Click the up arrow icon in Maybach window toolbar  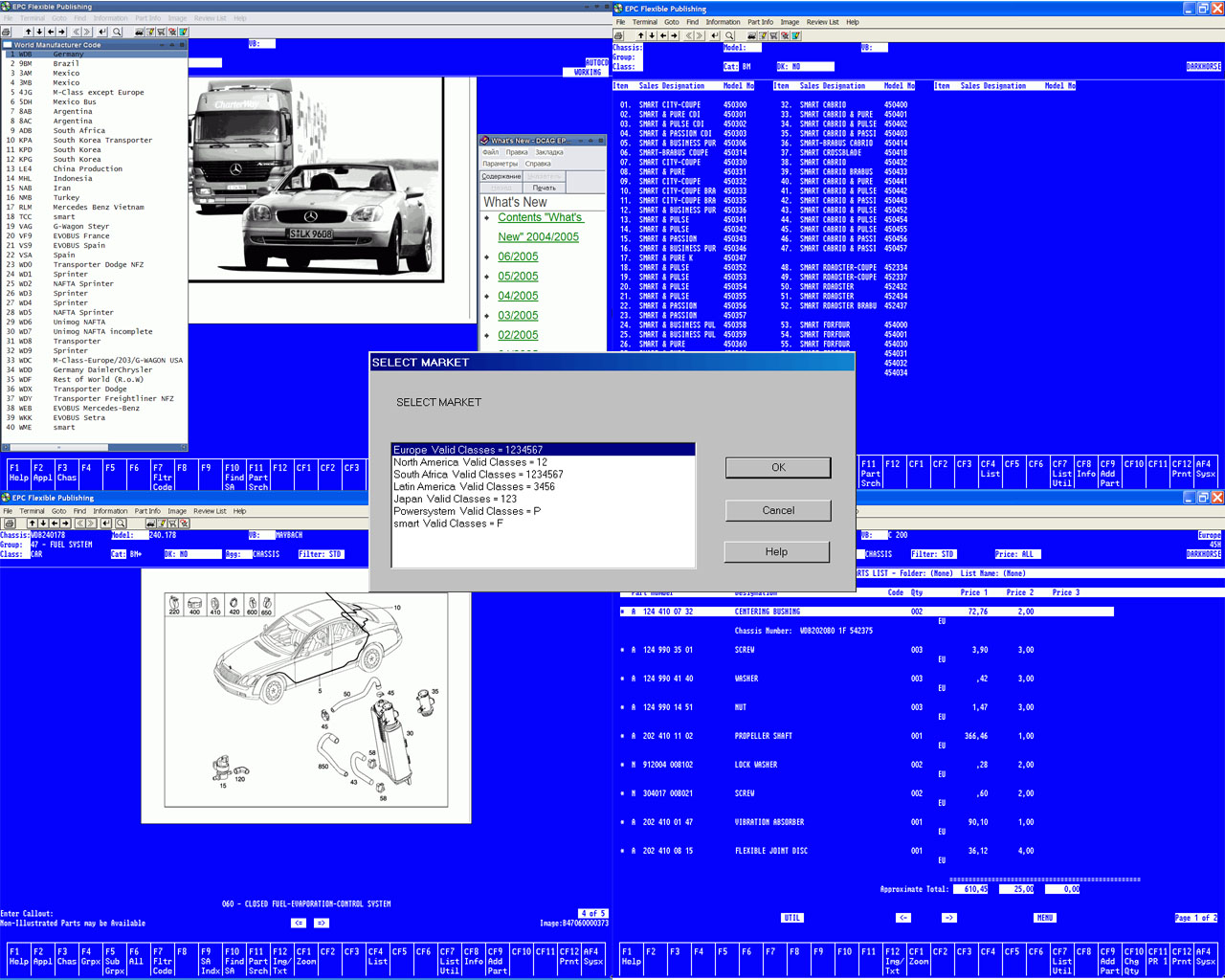point(31,523)
